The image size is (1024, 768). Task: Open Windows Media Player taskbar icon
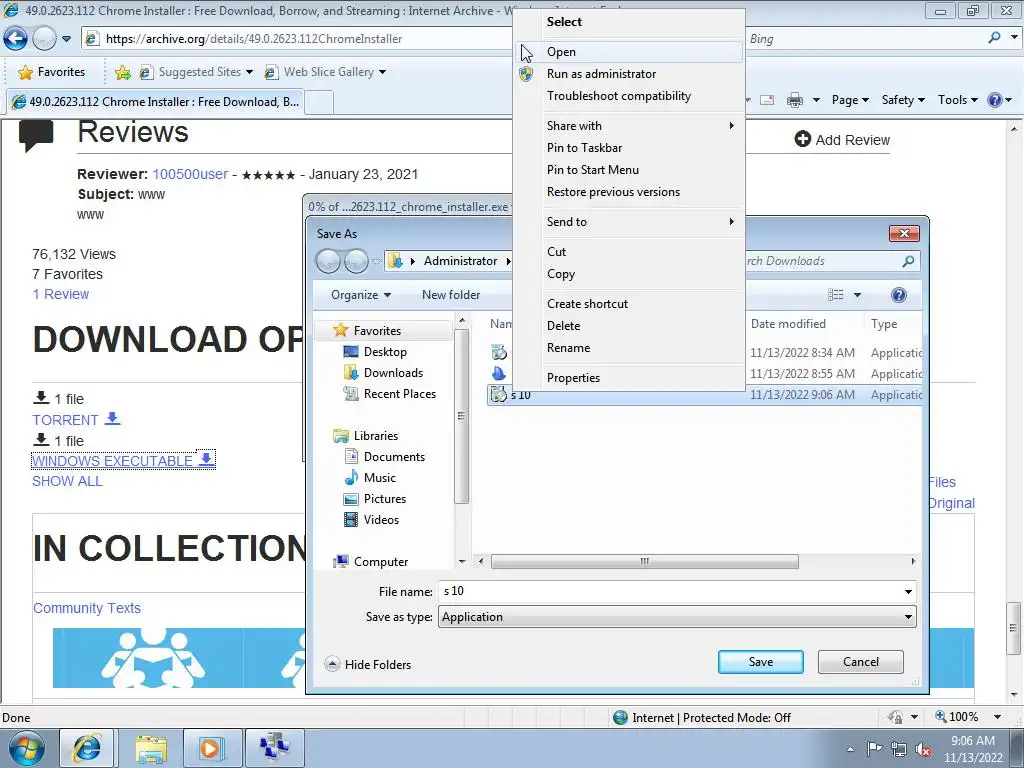[x=212, y=748]
